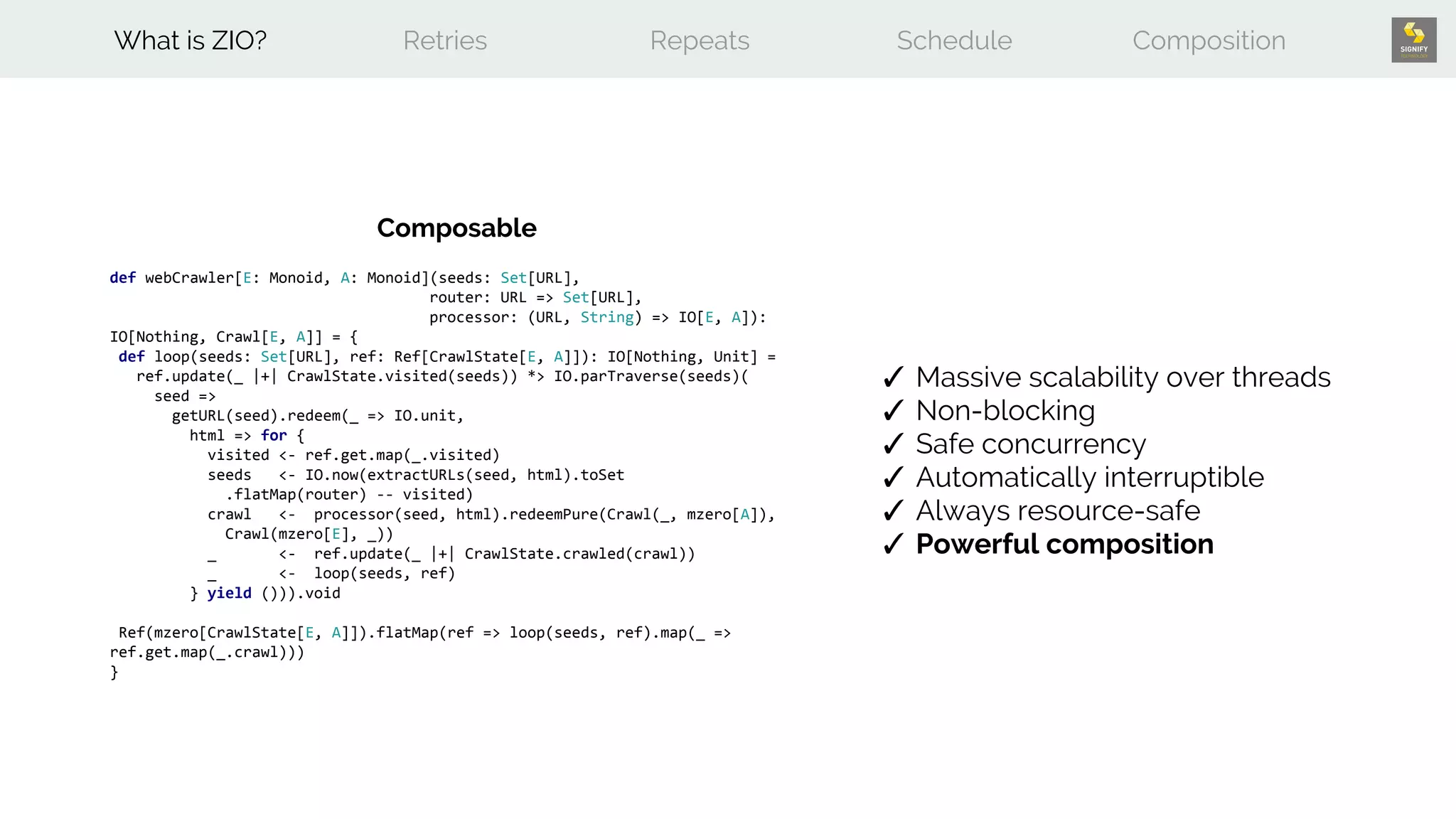The width and height of the screenshot is (1456, 819).
Task: Click checkmark beside Massive scalability over threads
Action: [x=893, y=377]
